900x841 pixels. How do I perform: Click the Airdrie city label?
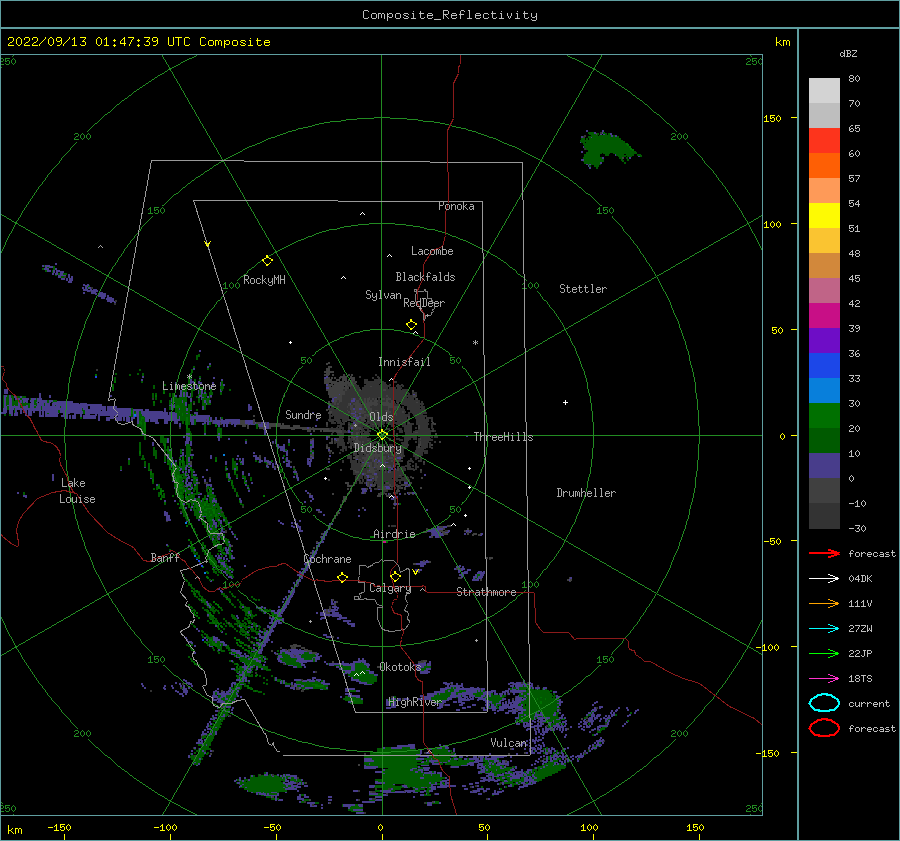pyautogui.click(x=394, y=534)
